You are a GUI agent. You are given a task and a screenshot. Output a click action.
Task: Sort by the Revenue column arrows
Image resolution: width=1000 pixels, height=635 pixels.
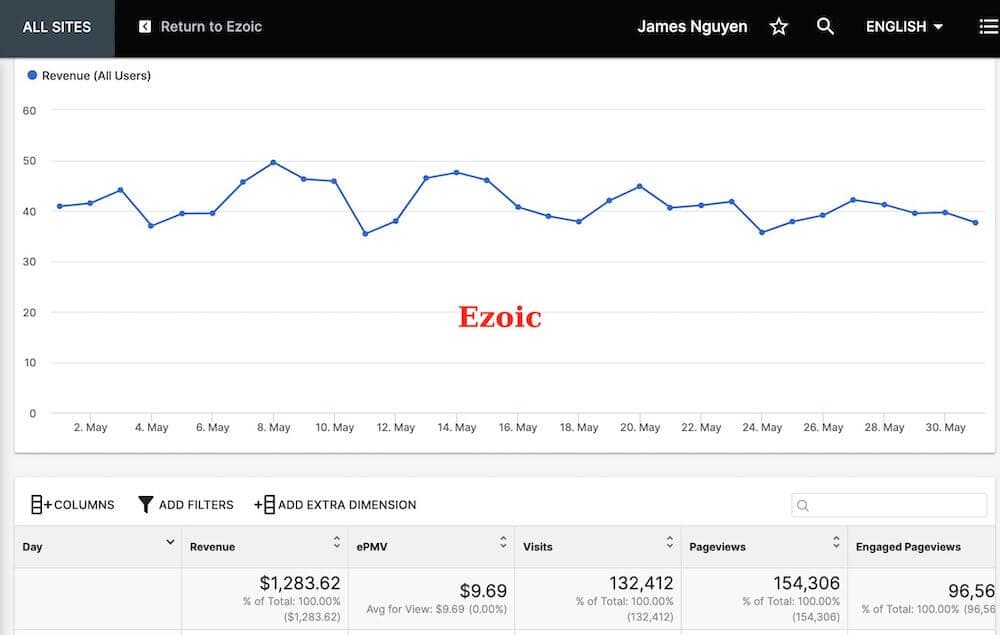[337, 542]
